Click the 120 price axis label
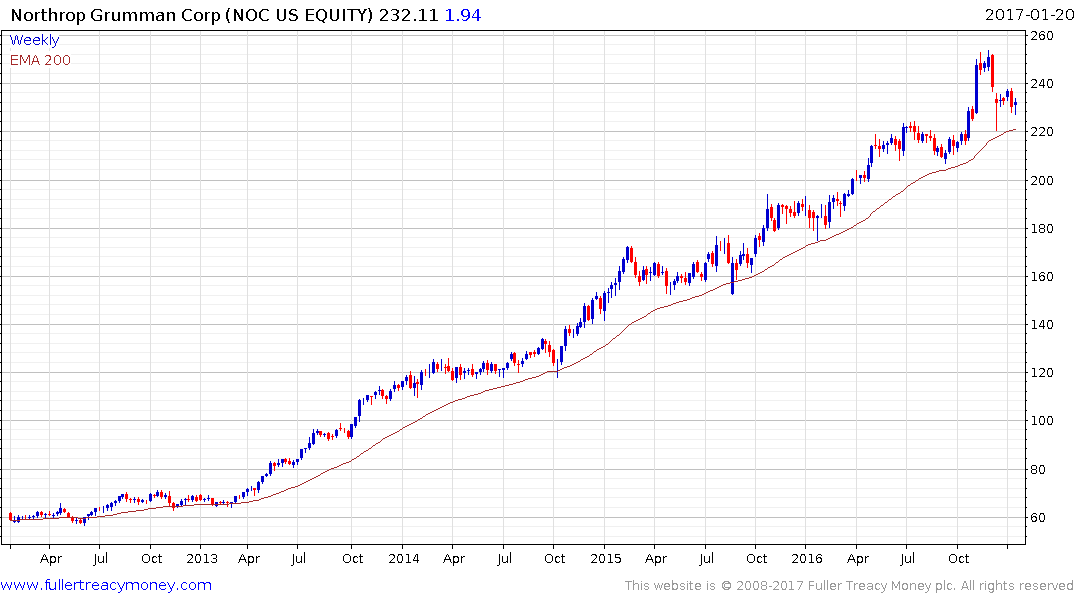The height and width of the screenshot is (600, 1075). pyautogui.click(x=1042, y=372)
